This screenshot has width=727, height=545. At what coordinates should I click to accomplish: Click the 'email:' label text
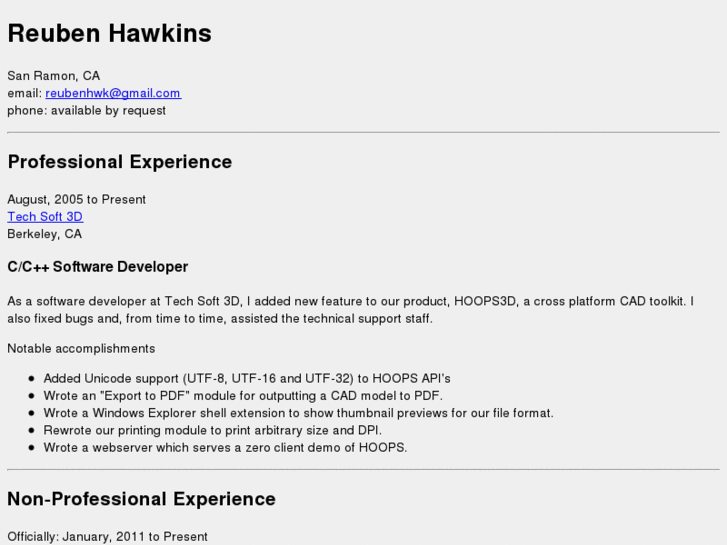[25, 93]
